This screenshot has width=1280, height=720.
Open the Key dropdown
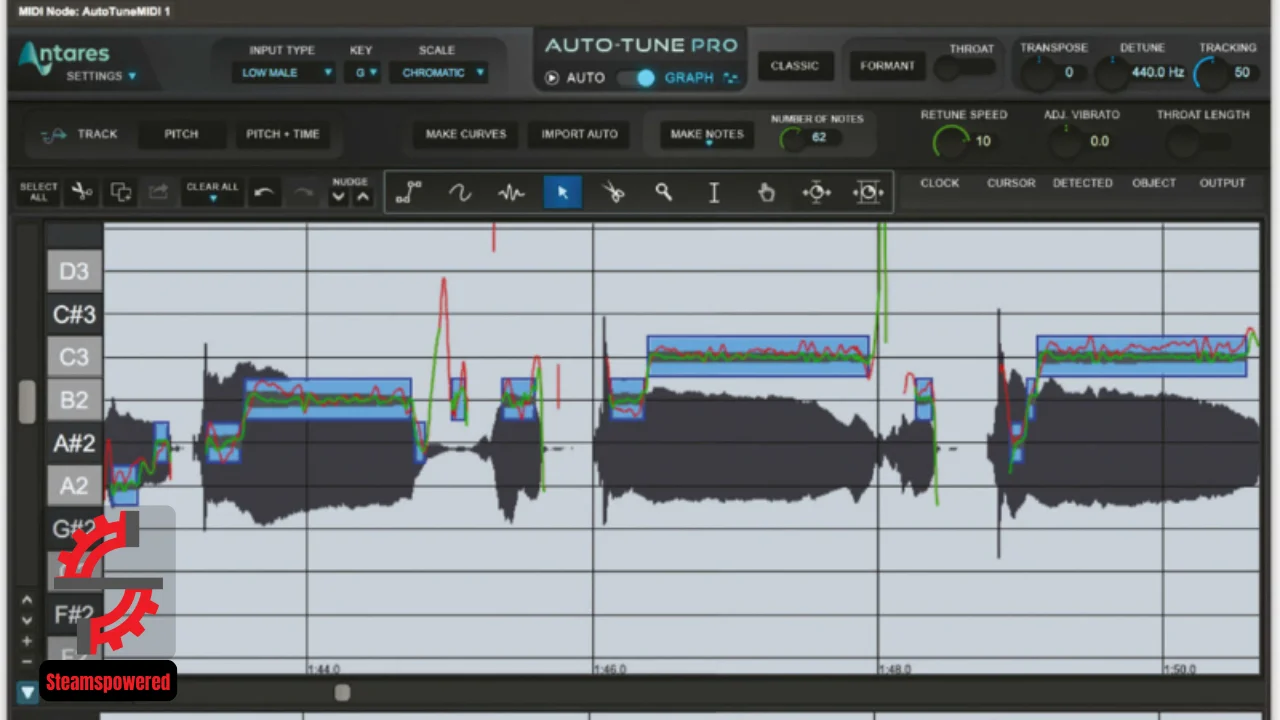click(362, 73)
